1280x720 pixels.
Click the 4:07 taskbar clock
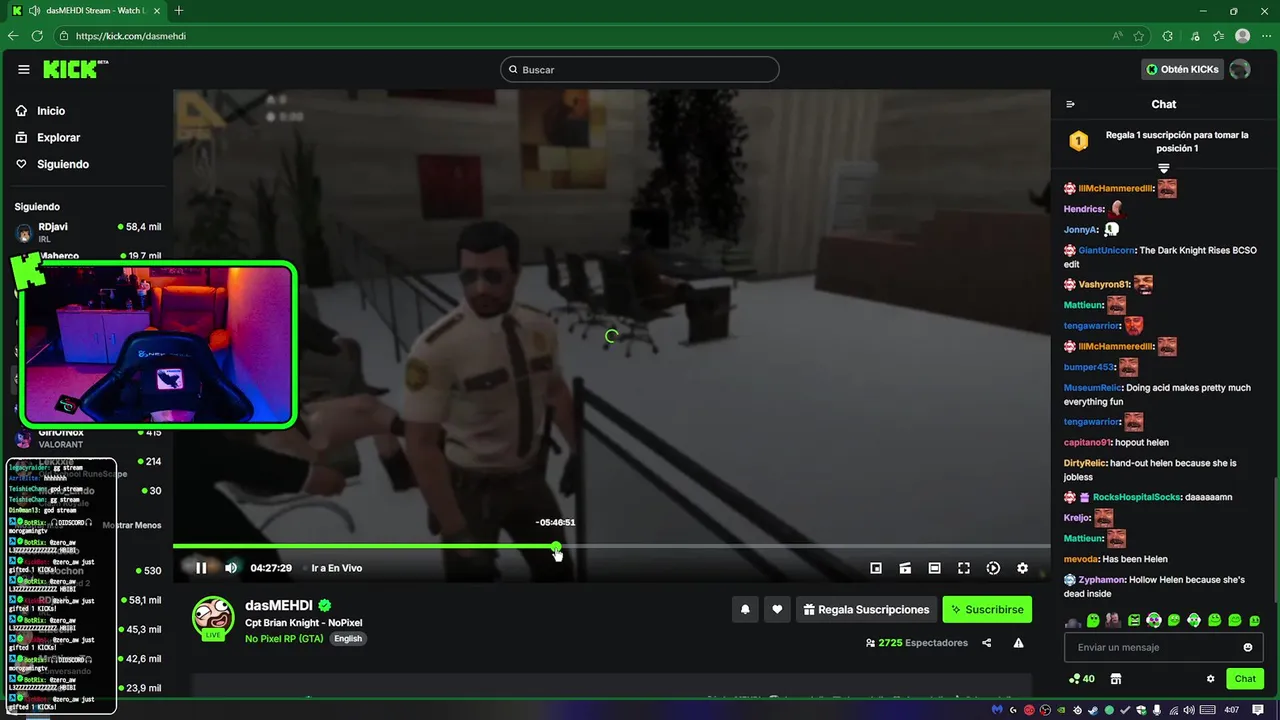[1232, 710]
